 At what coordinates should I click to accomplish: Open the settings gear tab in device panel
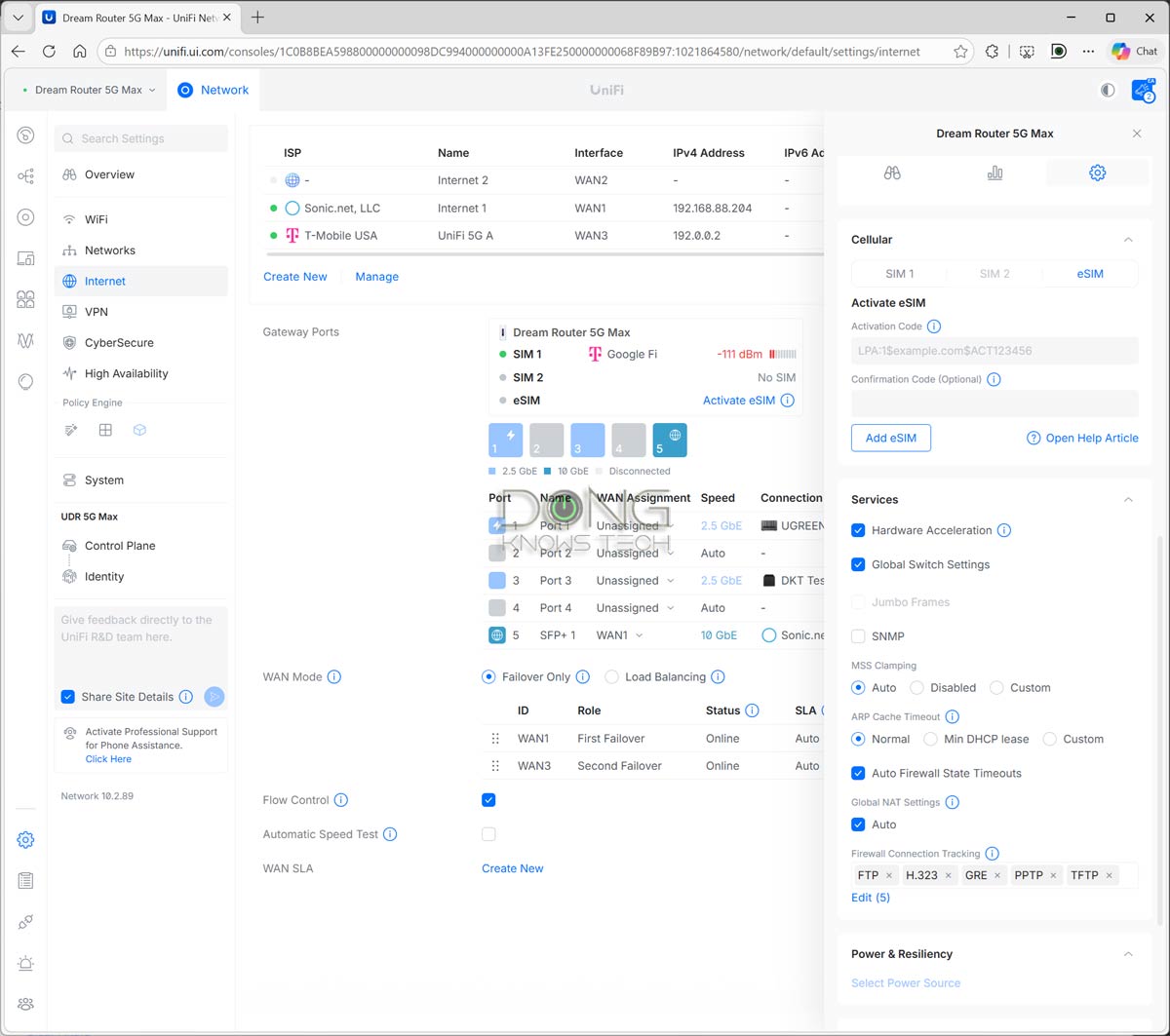pyautogui.click(x=1097, y=173)
